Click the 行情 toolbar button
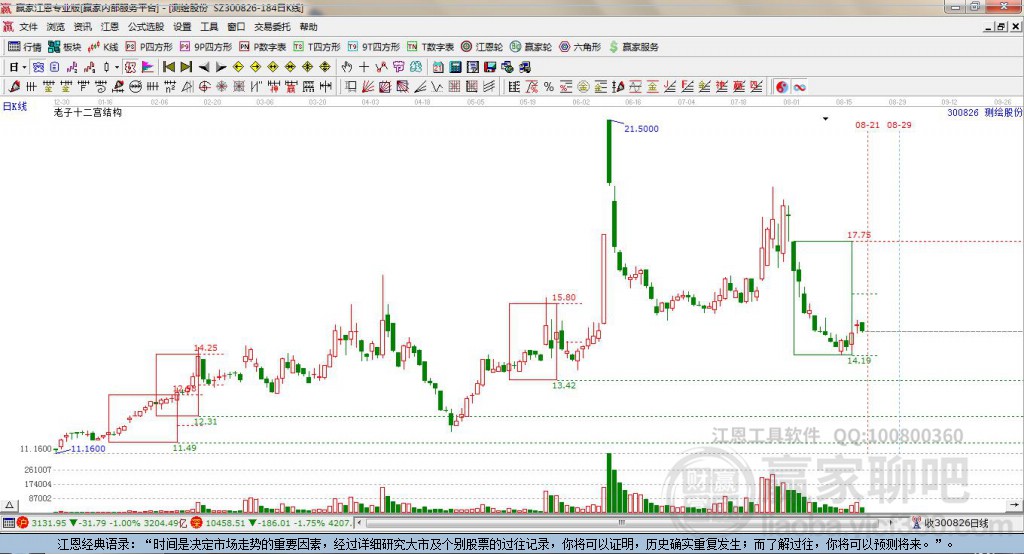 (24, 47)
